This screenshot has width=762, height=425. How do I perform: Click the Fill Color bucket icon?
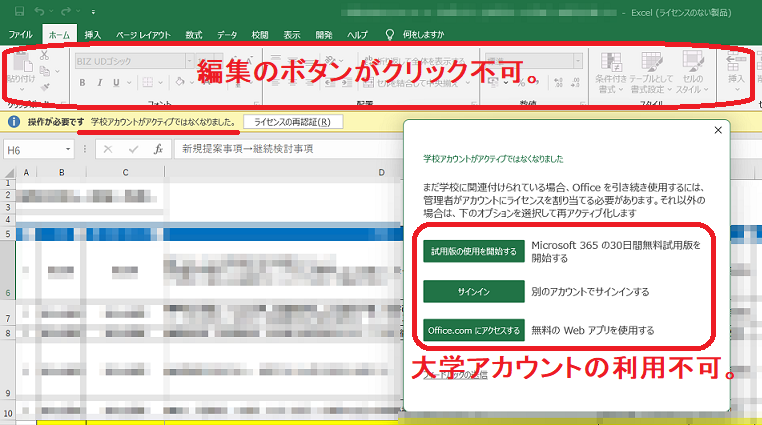[180, 82]
